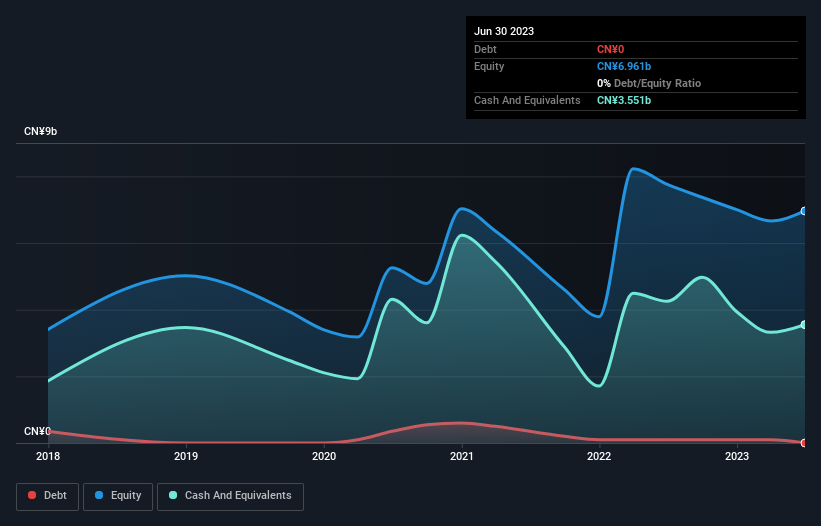Click the 2019 x-axis label
Screen dimensions: 821x526
186,456
